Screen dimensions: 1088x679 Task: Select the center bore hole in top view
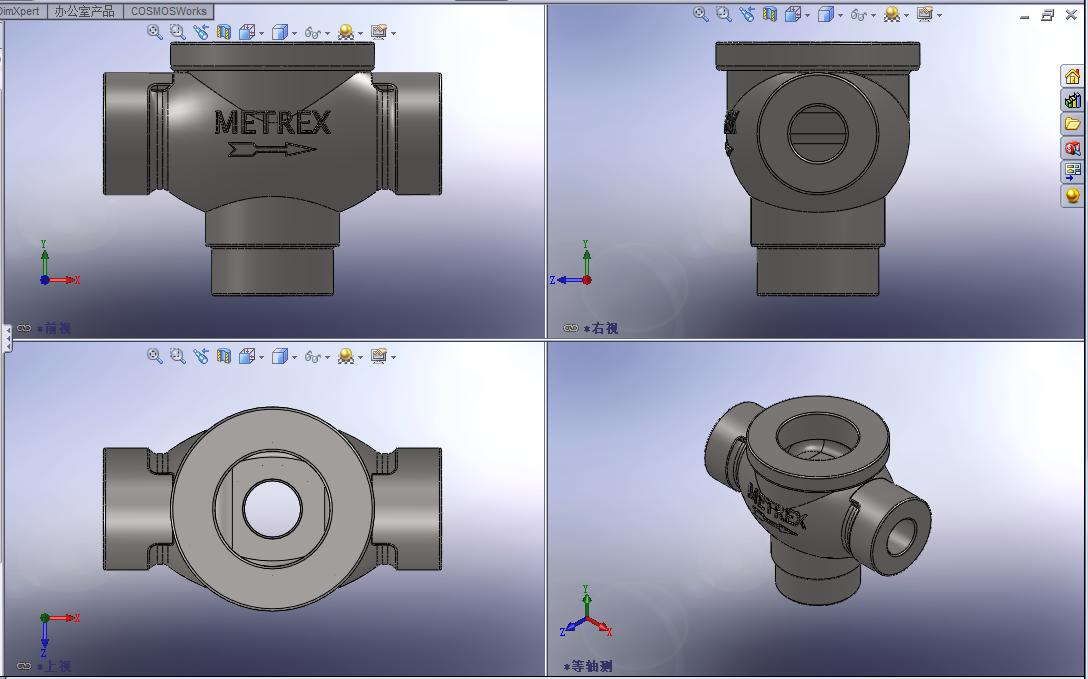click(x=273, y=508)
